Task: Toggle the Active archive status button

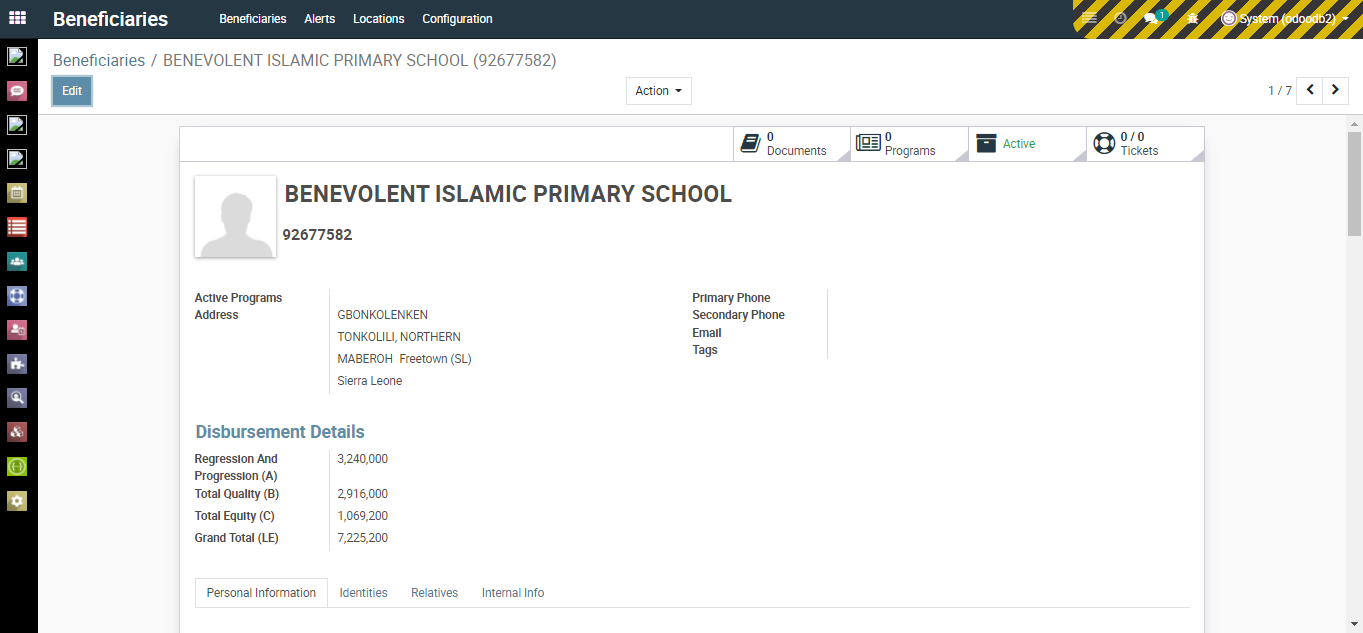Action: 1026,144
